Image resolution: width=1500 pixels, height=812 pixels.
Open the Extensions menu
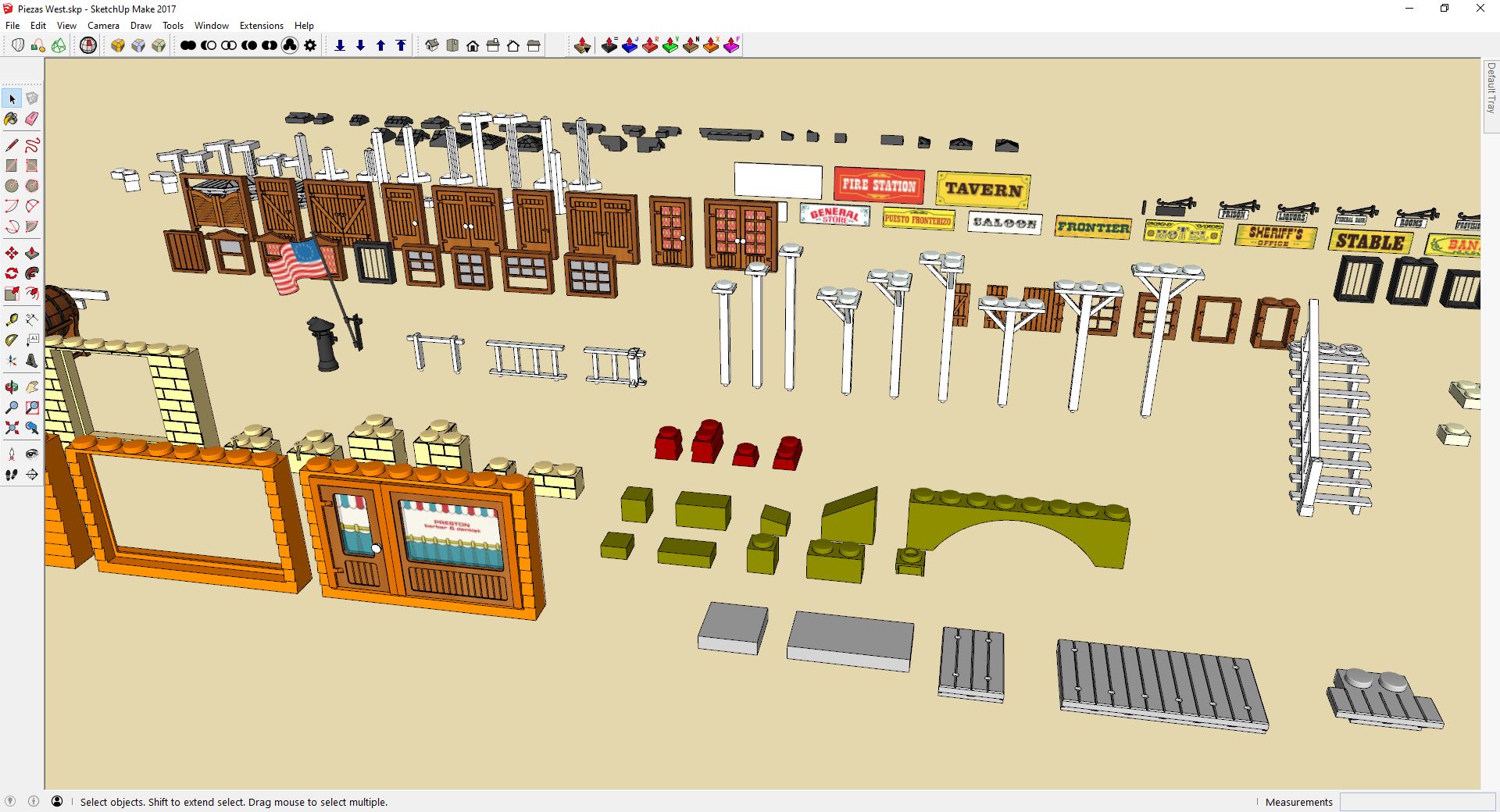262,26
